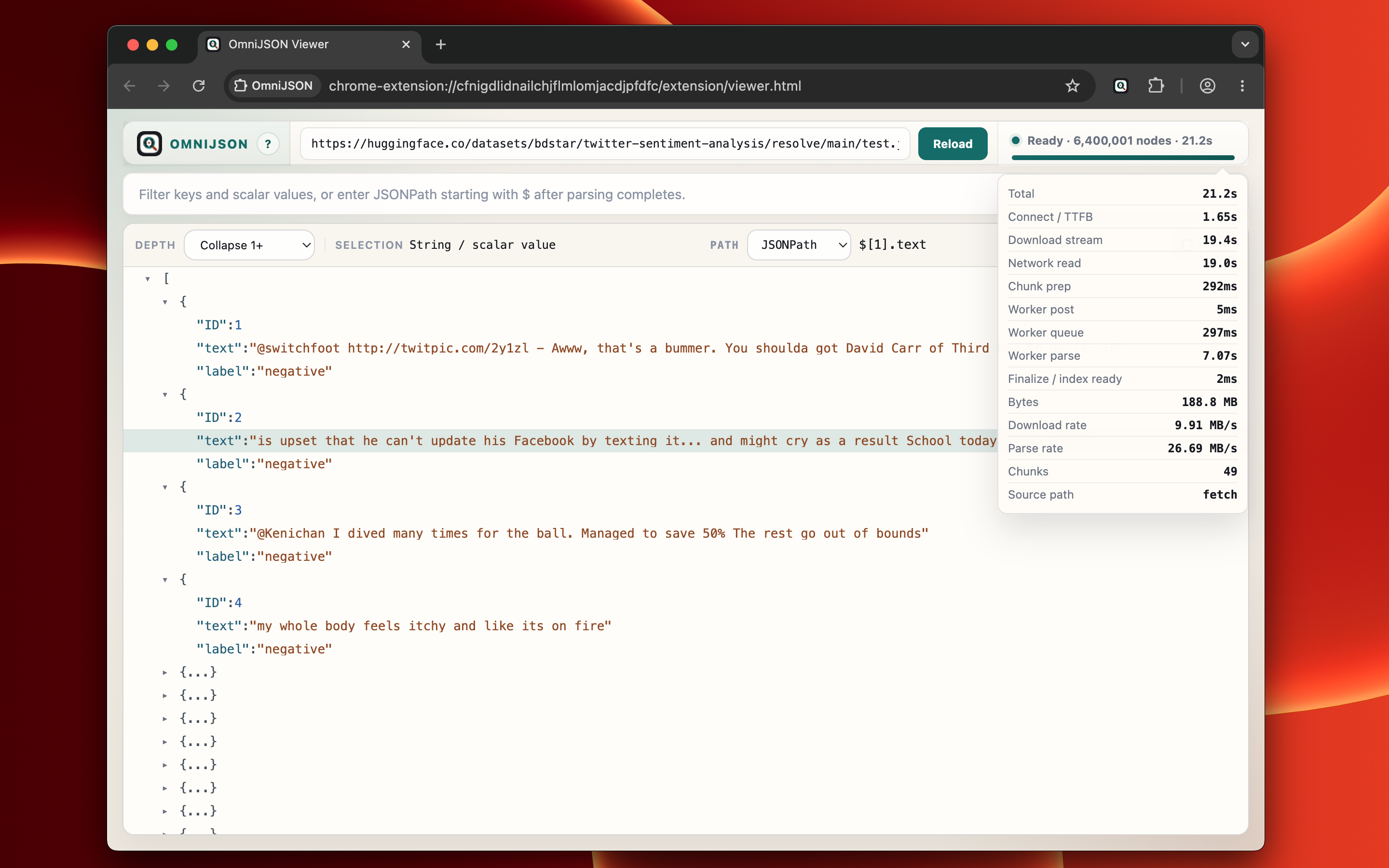Click the Worker post 5ms row
This screenshot has width=1389, height=868.
1122,310
